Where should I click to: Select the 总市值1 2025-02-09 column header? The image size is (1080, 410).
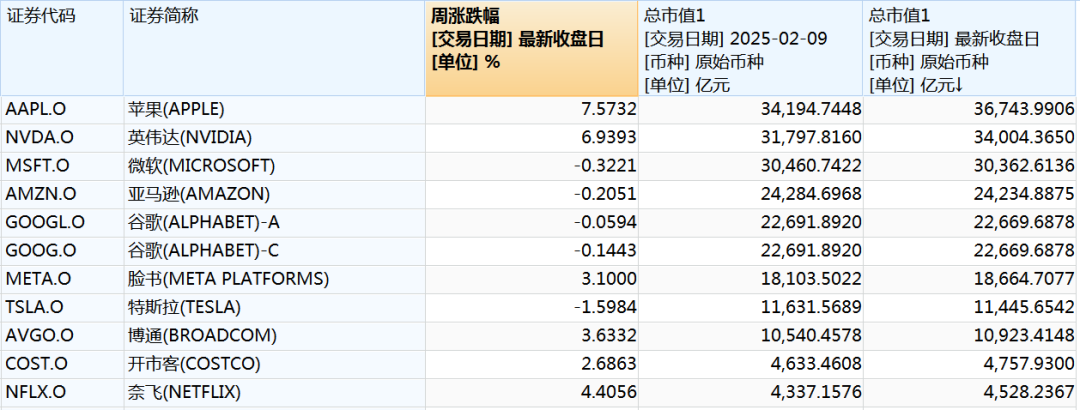coord(751,48)
